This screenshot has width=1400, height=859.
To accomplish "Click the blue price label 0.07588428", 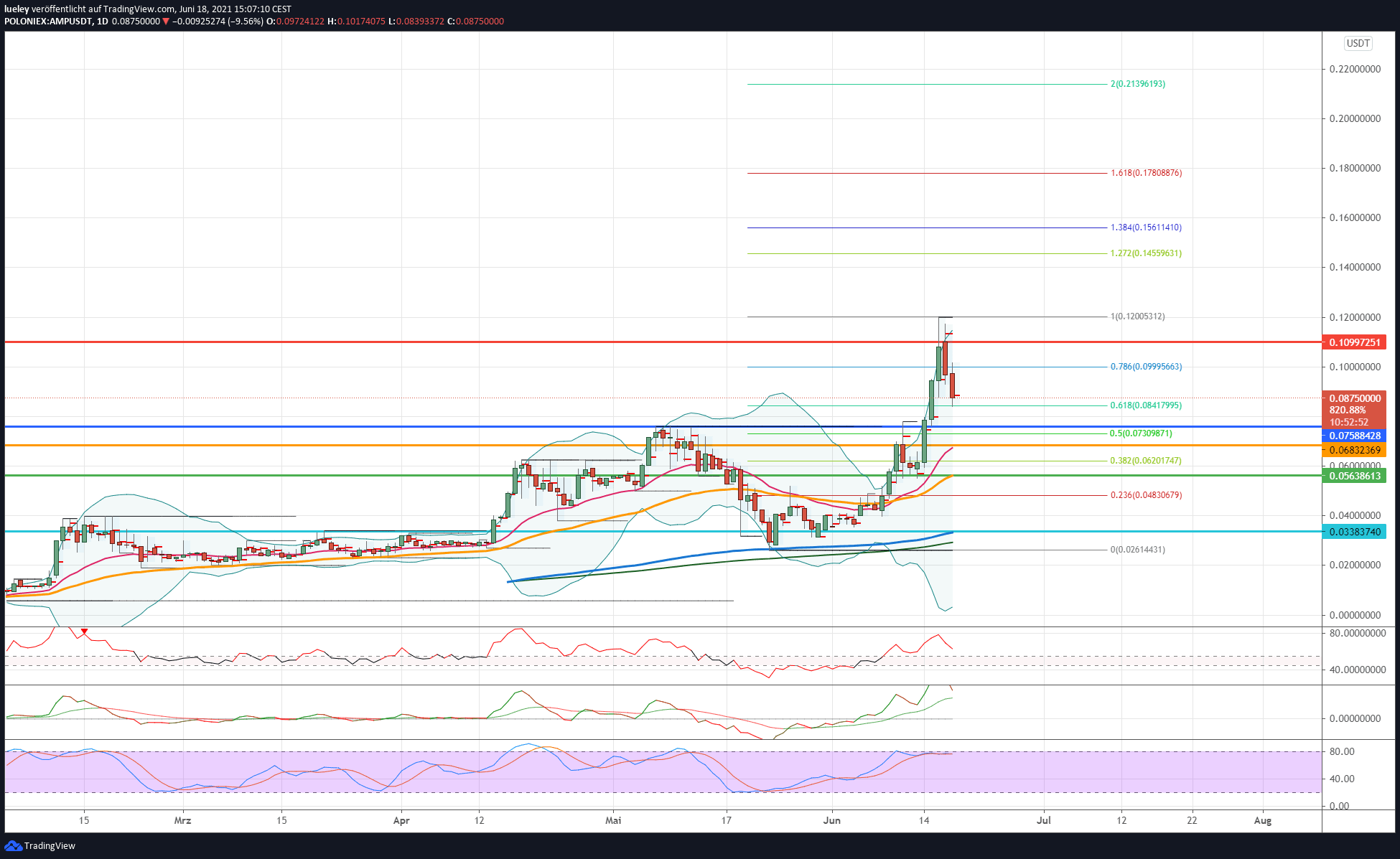I will (1354, 436).
